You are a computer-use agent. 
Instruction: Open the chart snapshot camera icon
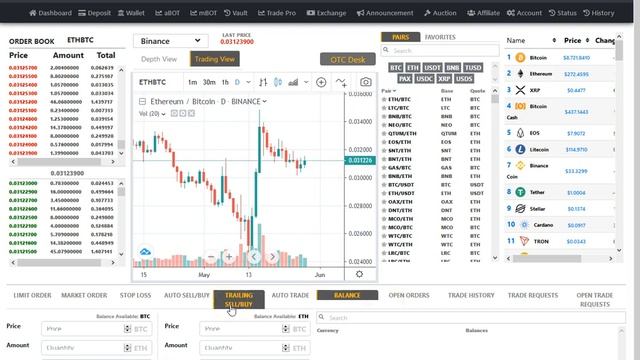click(x=366, y=82)
